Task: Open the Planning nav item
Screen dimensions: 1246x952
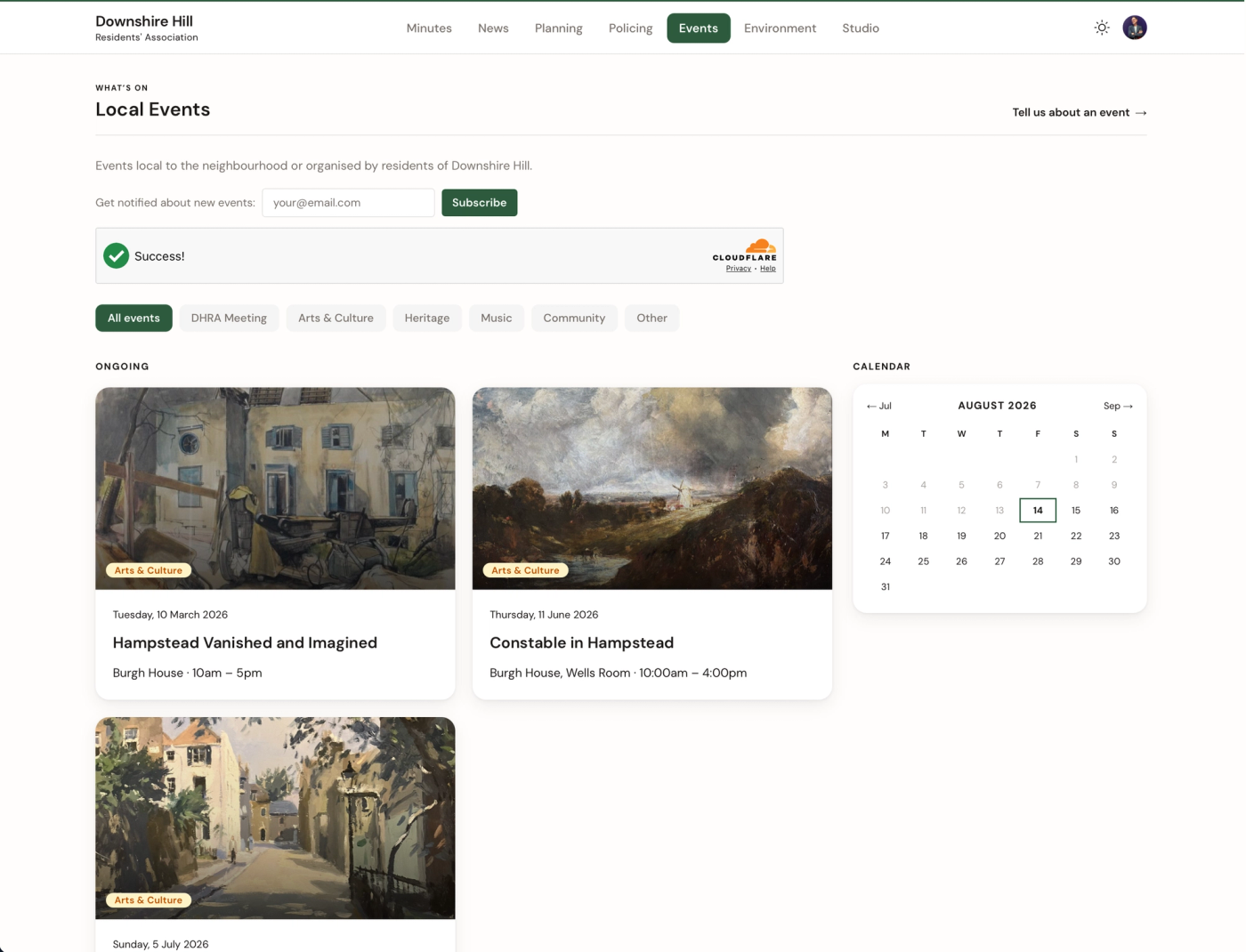Action: (559, 28)
